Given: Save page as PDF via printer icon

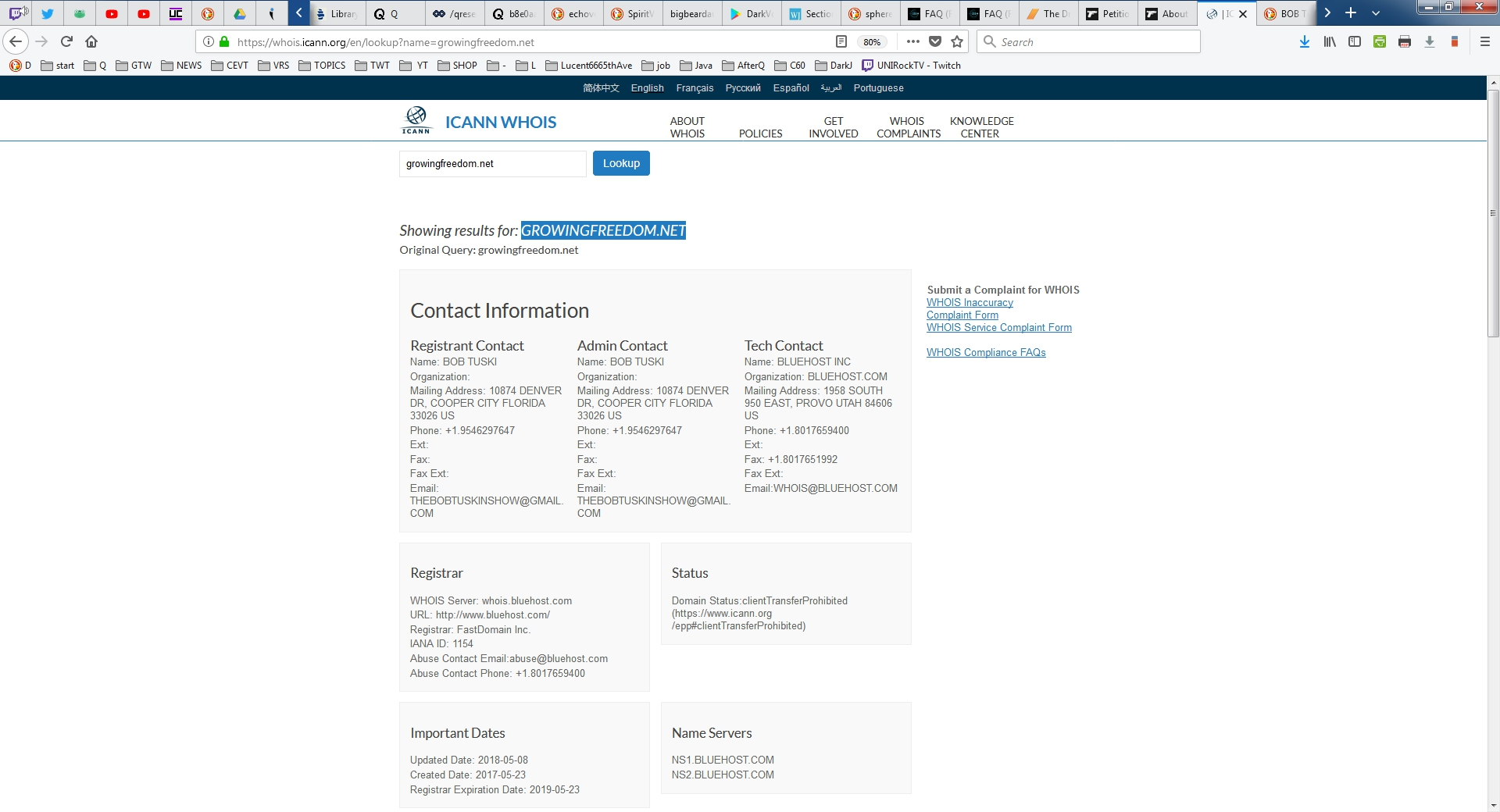Looking at the screenshot, I should pyautogui.click(x=1405, y=41).
